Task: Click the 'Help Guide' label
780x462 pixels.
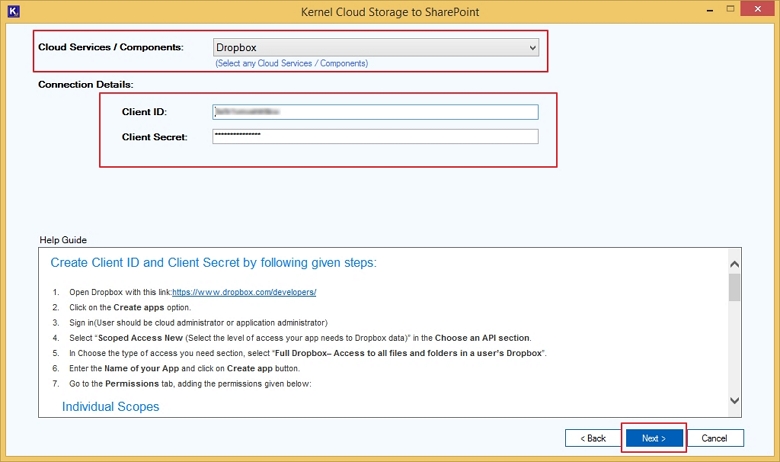Action: point(63,240)
